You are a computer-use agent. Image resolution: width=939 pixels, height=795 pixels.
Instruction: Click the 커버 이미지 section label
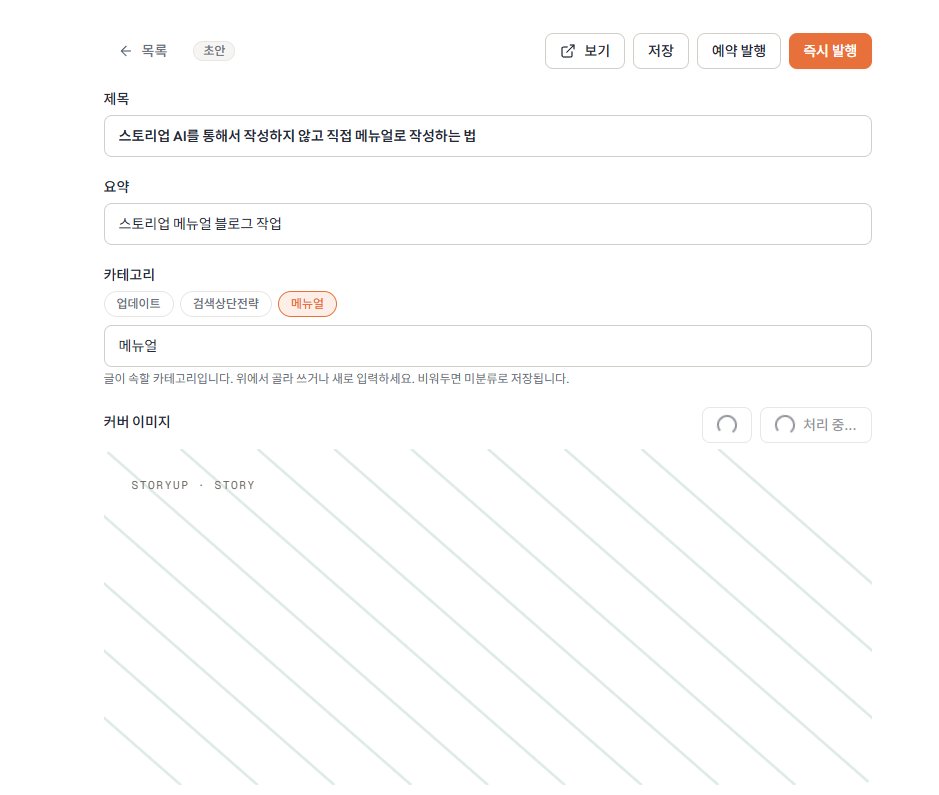click(x=137, y=422)
